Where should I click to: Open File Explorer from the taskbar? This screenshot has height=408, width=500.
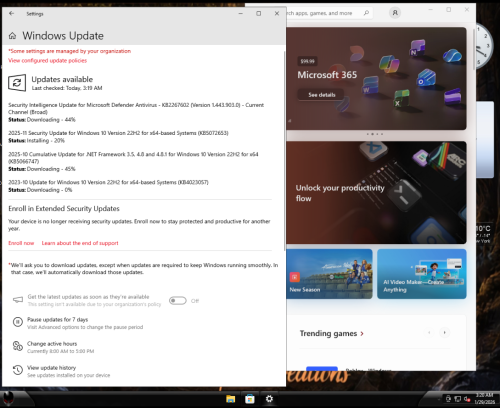pos(230,399)
